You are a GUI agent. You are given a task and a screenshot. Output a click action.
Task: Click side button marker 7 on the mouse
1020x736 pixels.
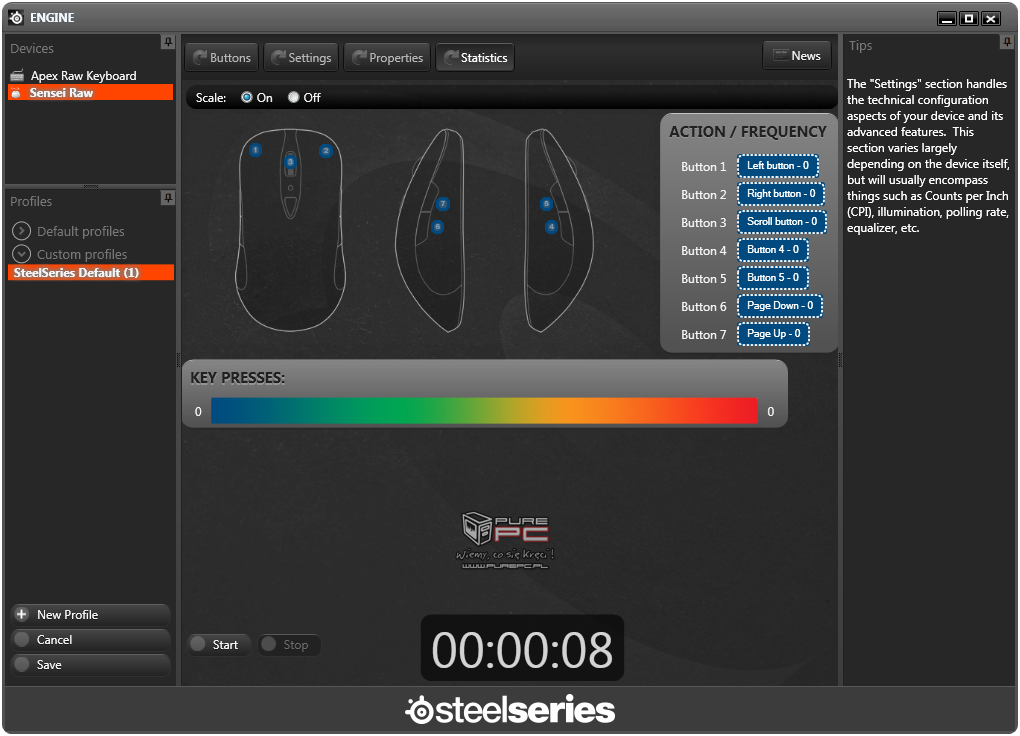443,204
